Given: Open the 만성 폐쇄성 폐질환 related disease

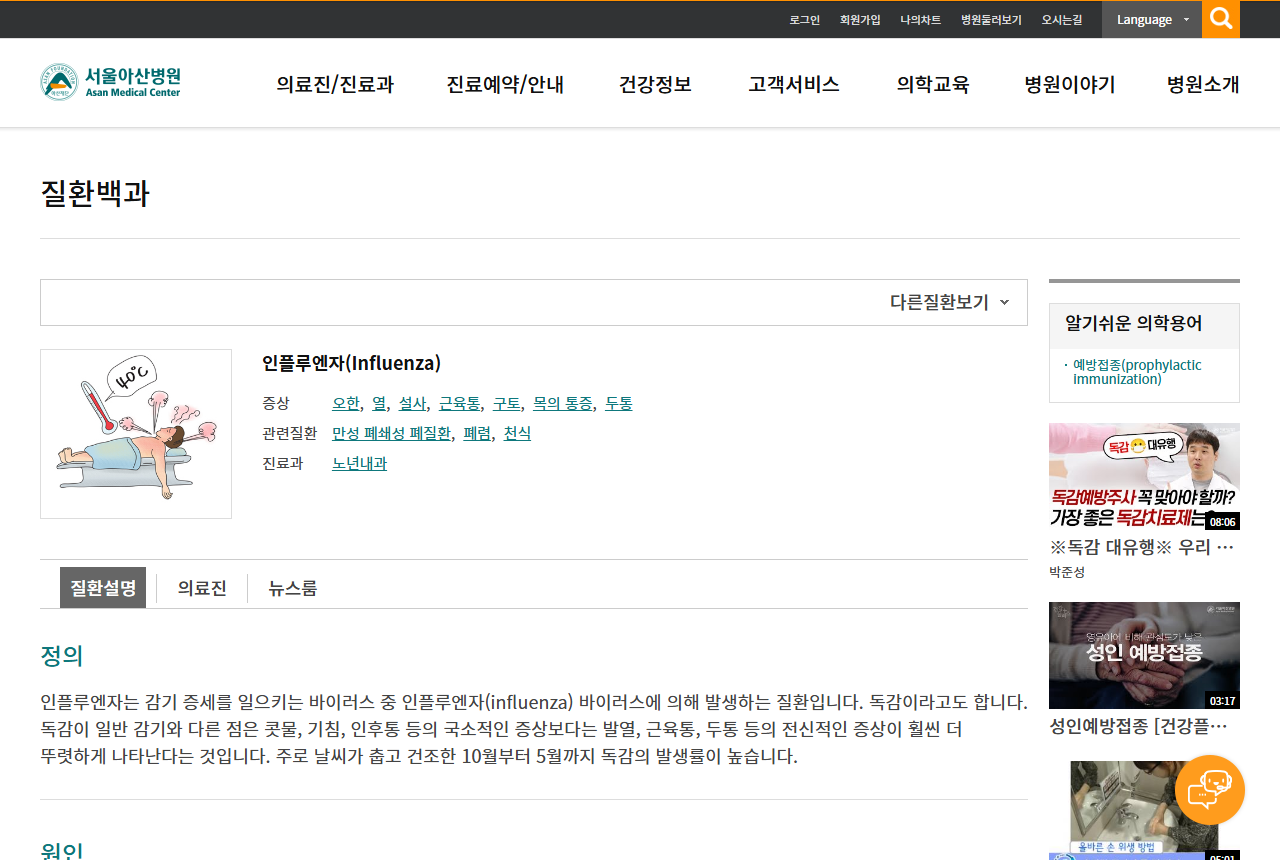Looking at the screenshot, I should coord(392,433).
